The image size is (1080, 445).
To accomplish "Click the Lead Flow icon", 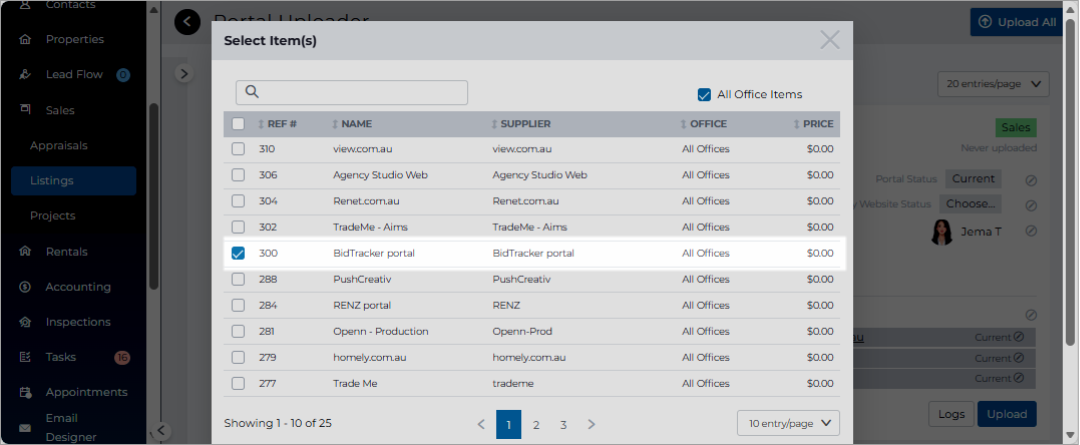I will click(25, 74).
